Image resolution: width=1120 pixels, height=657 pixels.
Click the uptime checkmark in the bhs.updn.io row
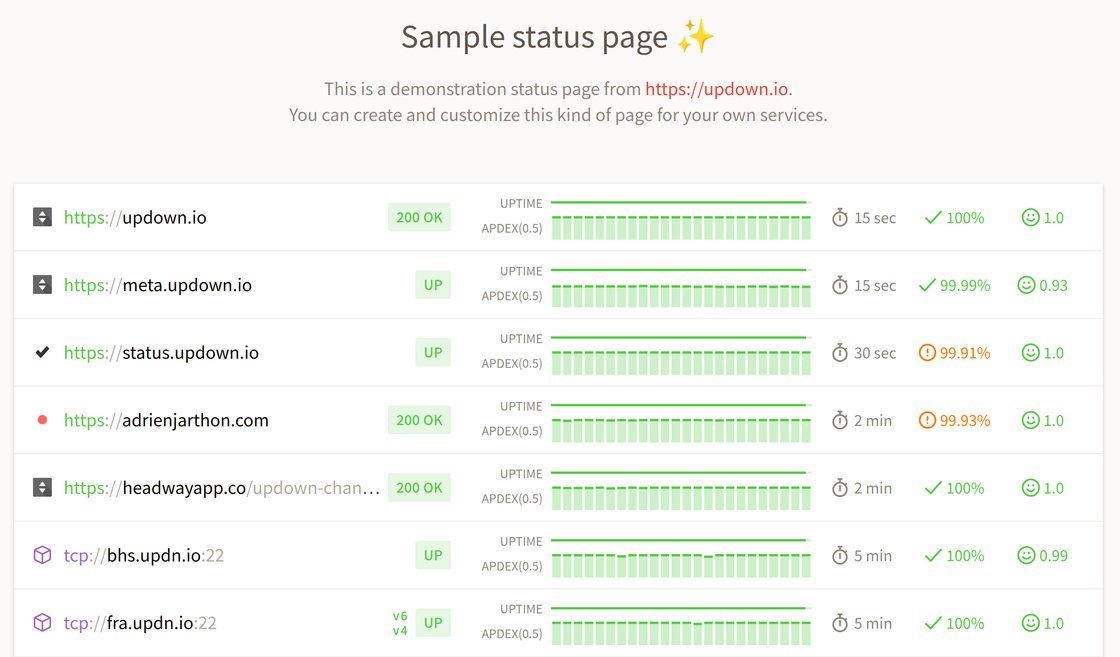pyautogui.click(x=933, y=555)
